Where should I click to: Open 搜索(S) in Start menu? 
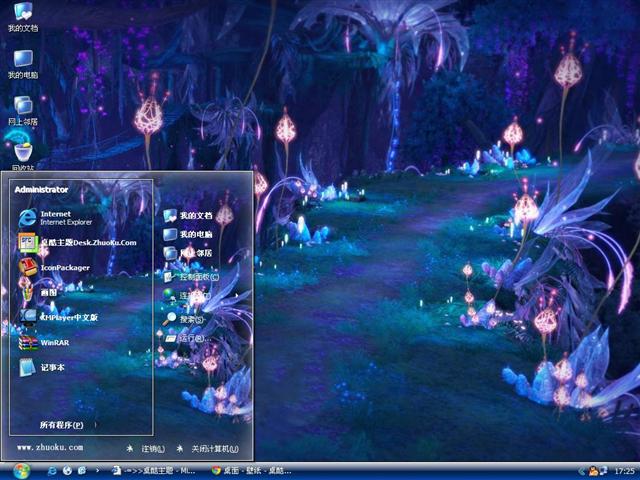pos(184,319)
